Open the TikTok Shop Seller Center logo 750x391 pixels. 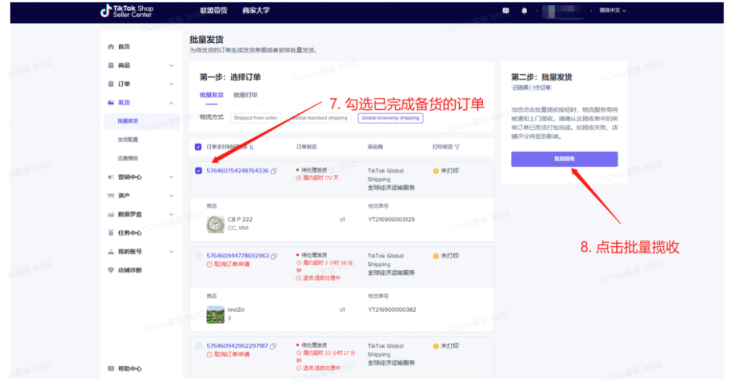pyautogui.click(x=127, y=11)
